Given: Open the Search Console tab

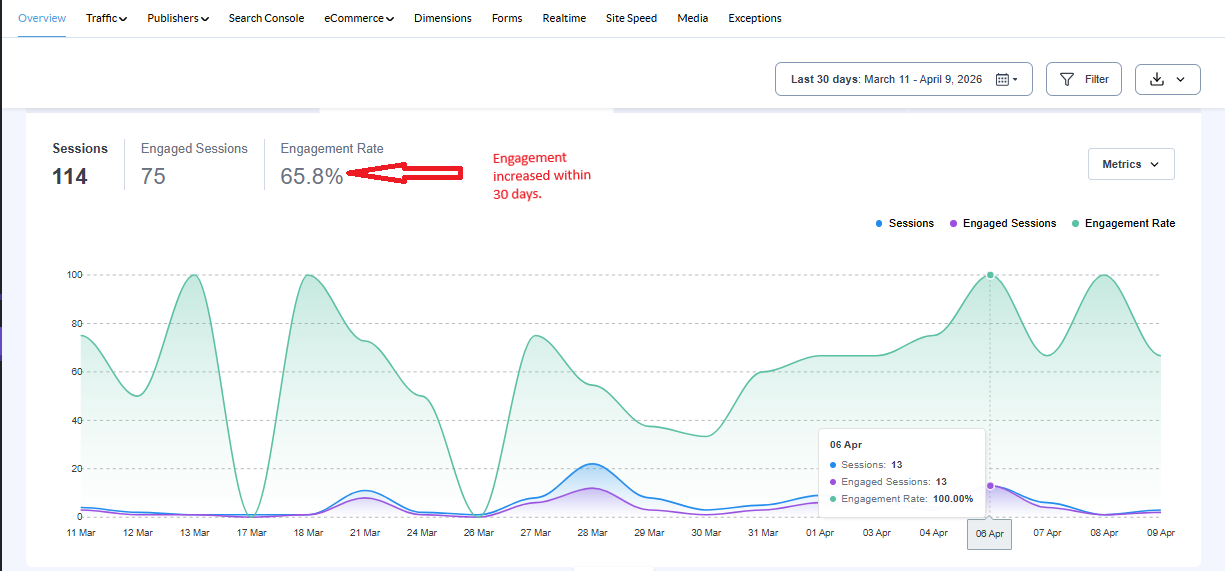Looking at the screenshot, I should click(x=266, y=18).
